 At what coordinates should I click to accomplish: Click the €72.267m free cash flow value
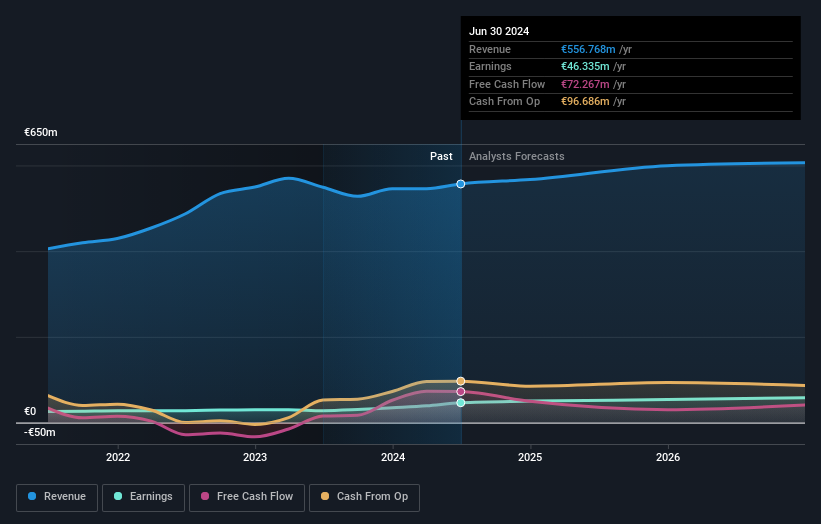click(585, 84)
